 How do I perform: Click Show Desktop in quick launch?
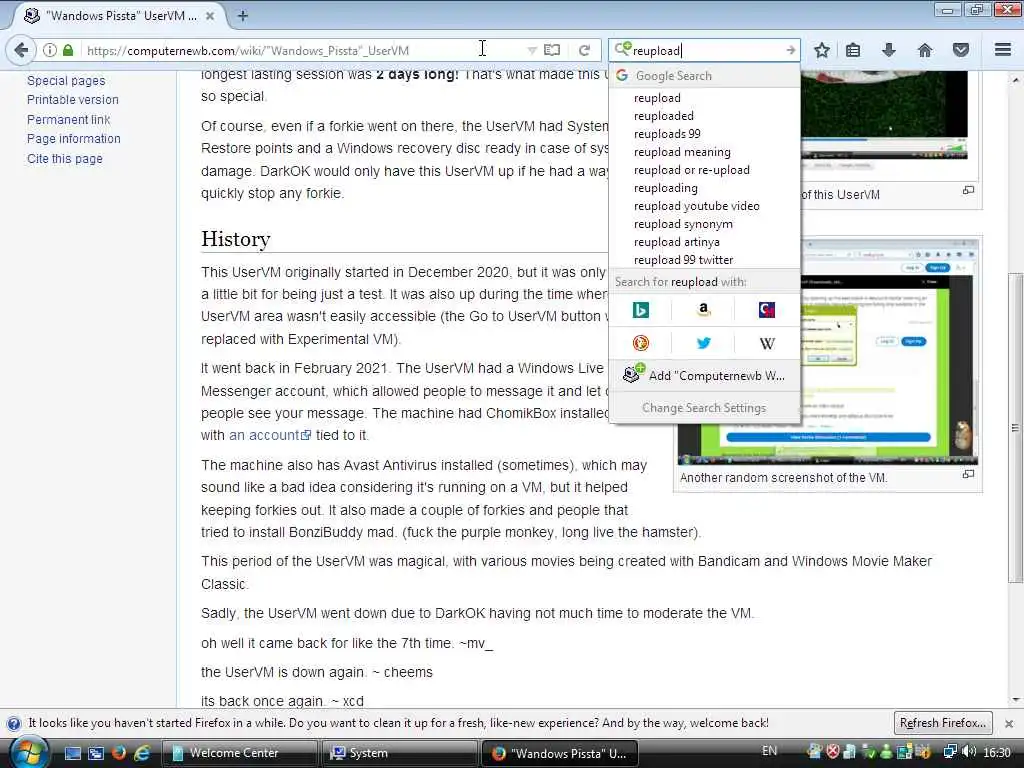coord(72,754)
